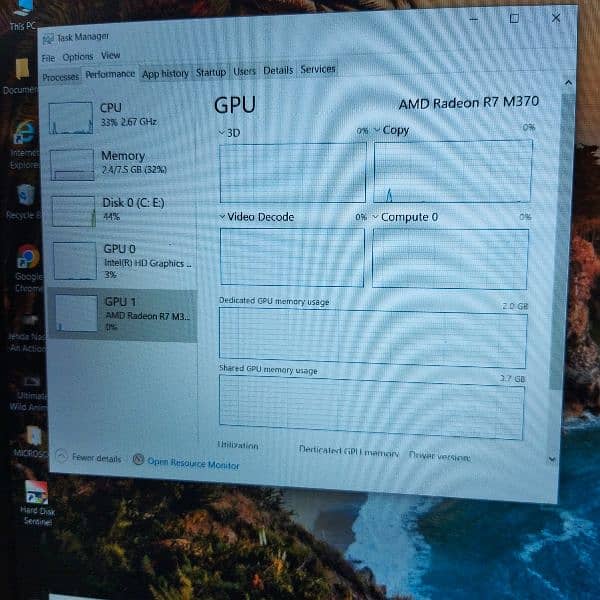The image size is (600, 600).
Task: Click the AMD Radeon R7 M370 label
Action: coord(469,103)
